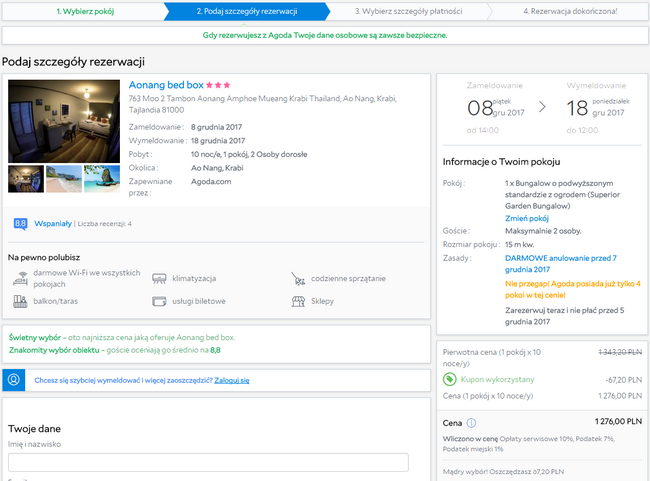The height and width of the screenshot is (481, 650).
Task: Click the air conditioning (klimatyzacja) icon
Action: tap(159, 278)
